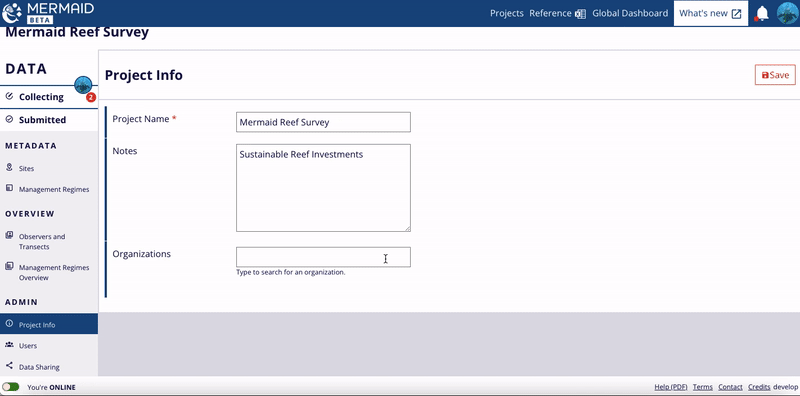Viewport: 800px width, 396px height.
Task: Click into the Project Name field
Action: pyautogui.click(x=323, y=122)
